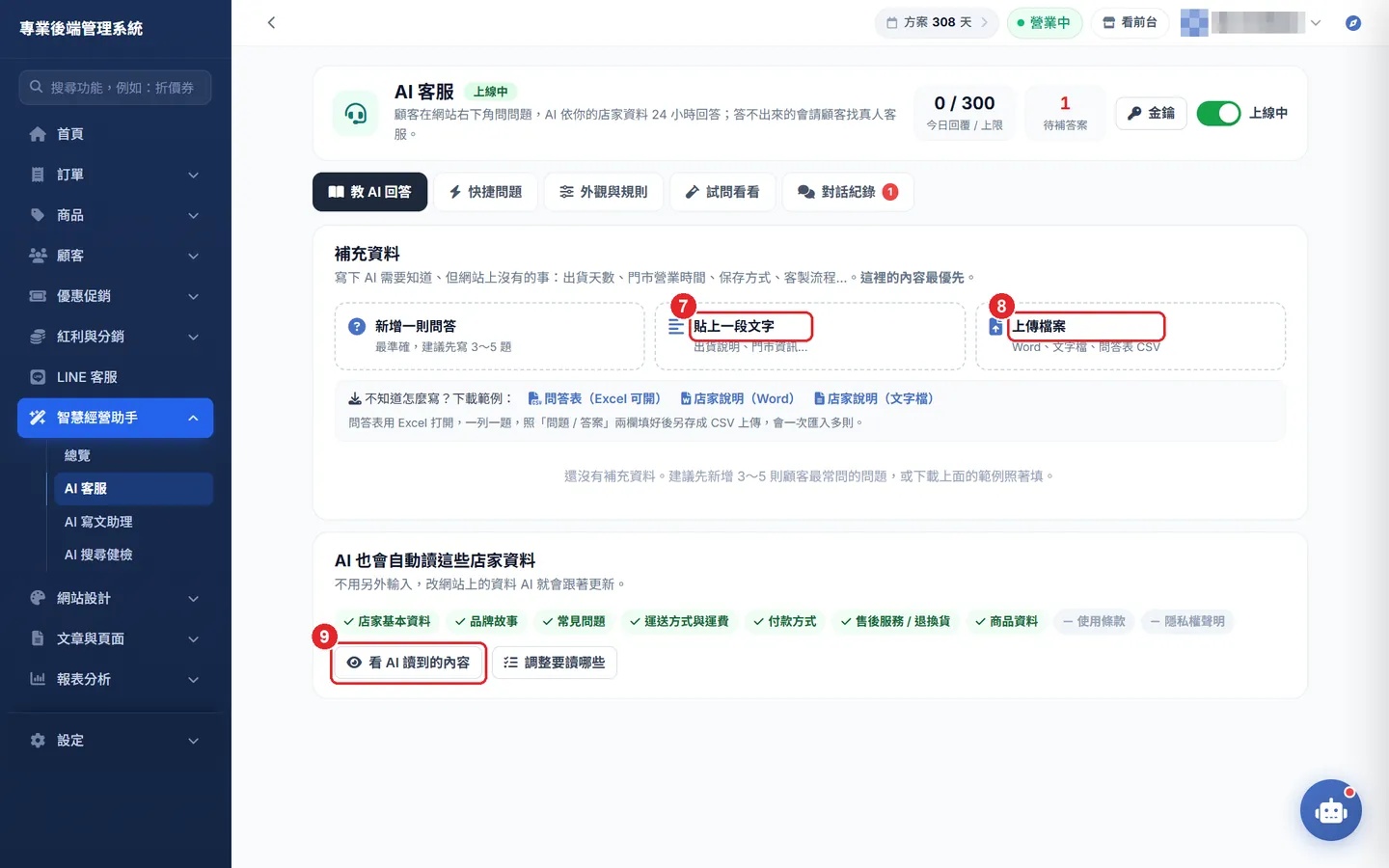
Task: Switch to the 快捷問題 tab
Action: (485, 192)
